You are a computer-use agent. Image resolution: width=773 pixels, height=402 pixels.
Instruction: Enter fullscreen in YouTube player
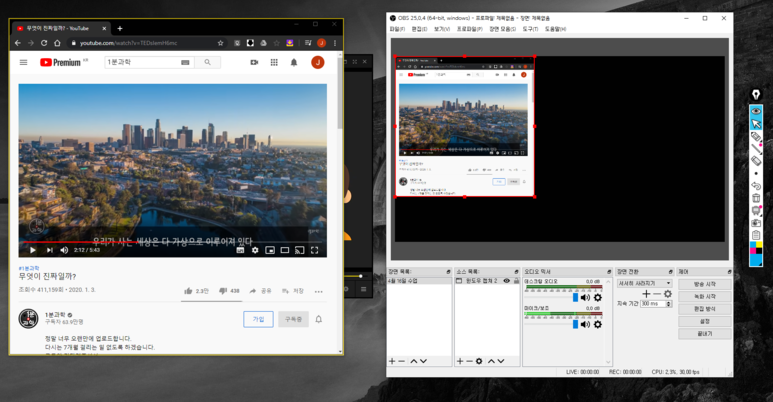tap(315, 250)
